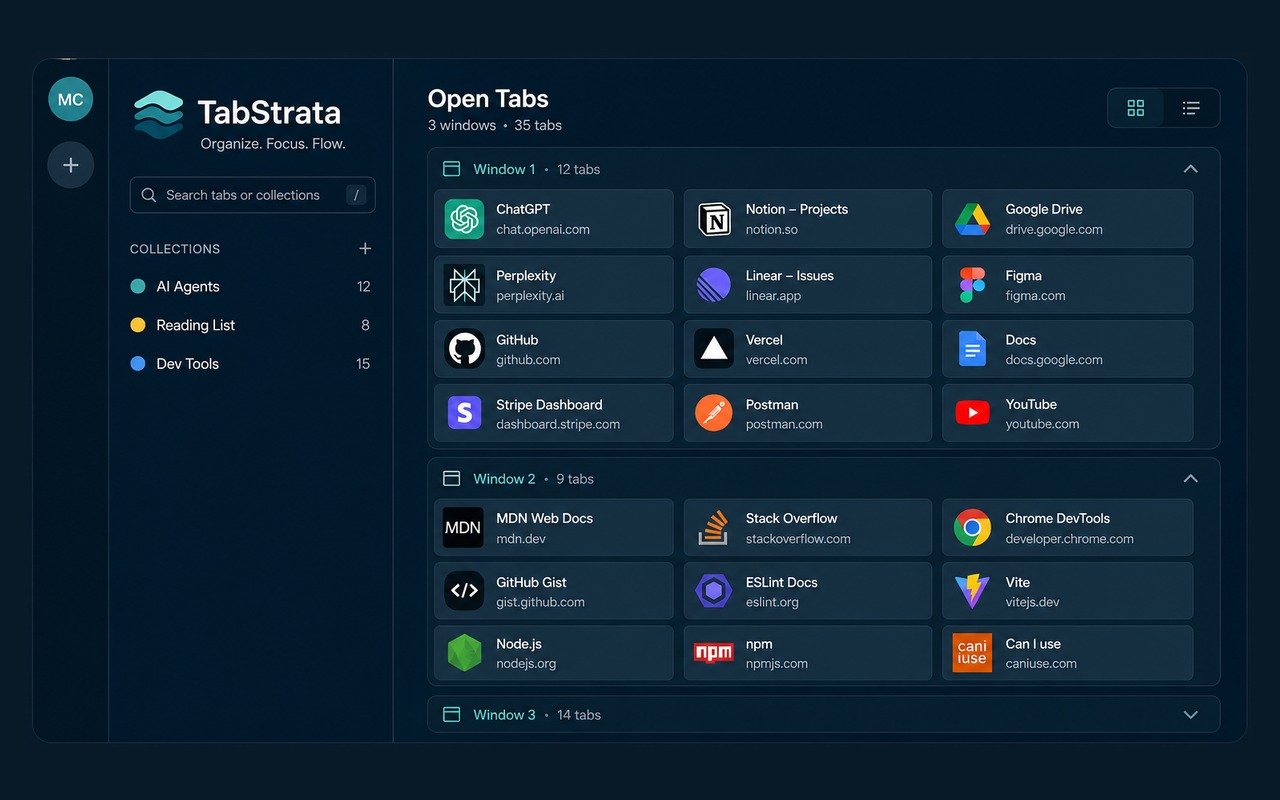Viewport: 1280px width, 800px height.
Task: Click the npmjs.com URL text
Action: point(777,663)
